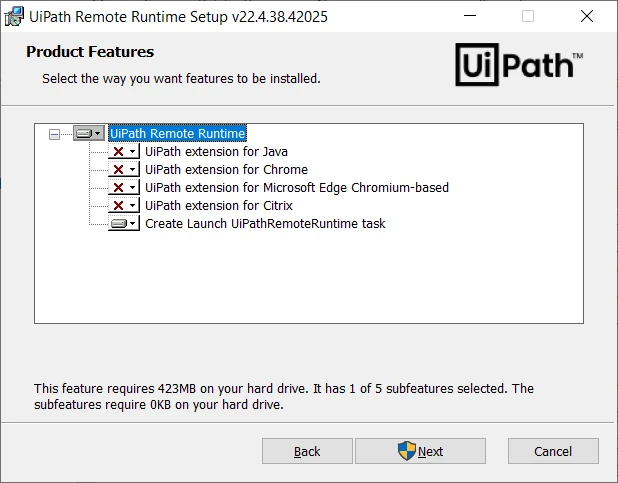Open install dropdown for Citrix extension

(x=124, y=205)
